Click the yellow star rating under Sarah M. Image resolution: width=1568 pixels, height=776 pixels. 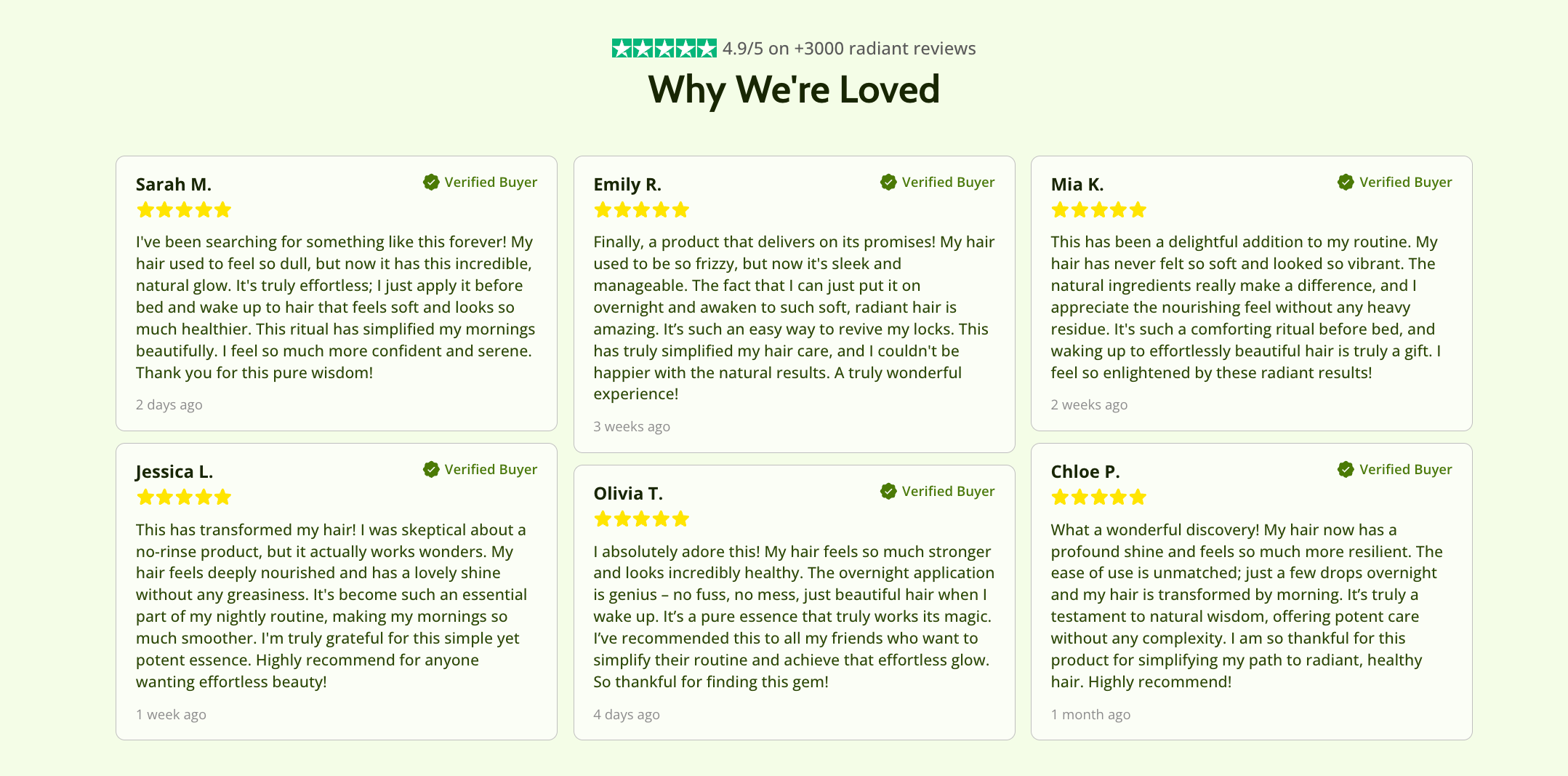(x=183, y=210)
